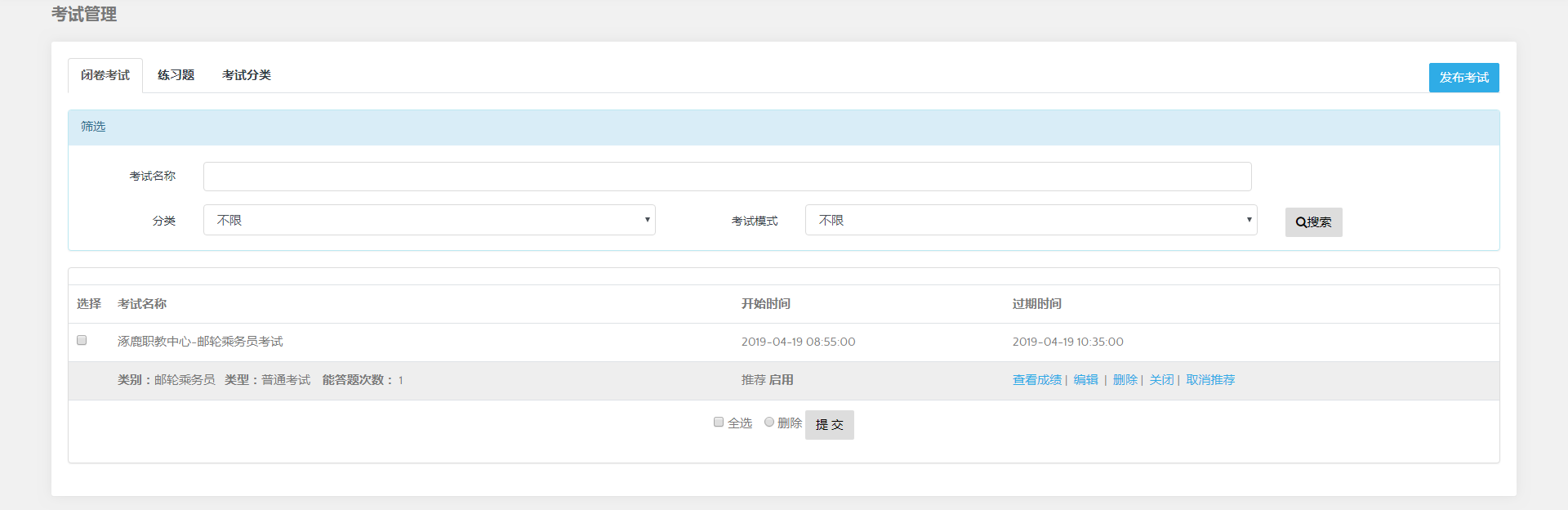Click the 删除 link in exam actions

(x=1125, y=380)
